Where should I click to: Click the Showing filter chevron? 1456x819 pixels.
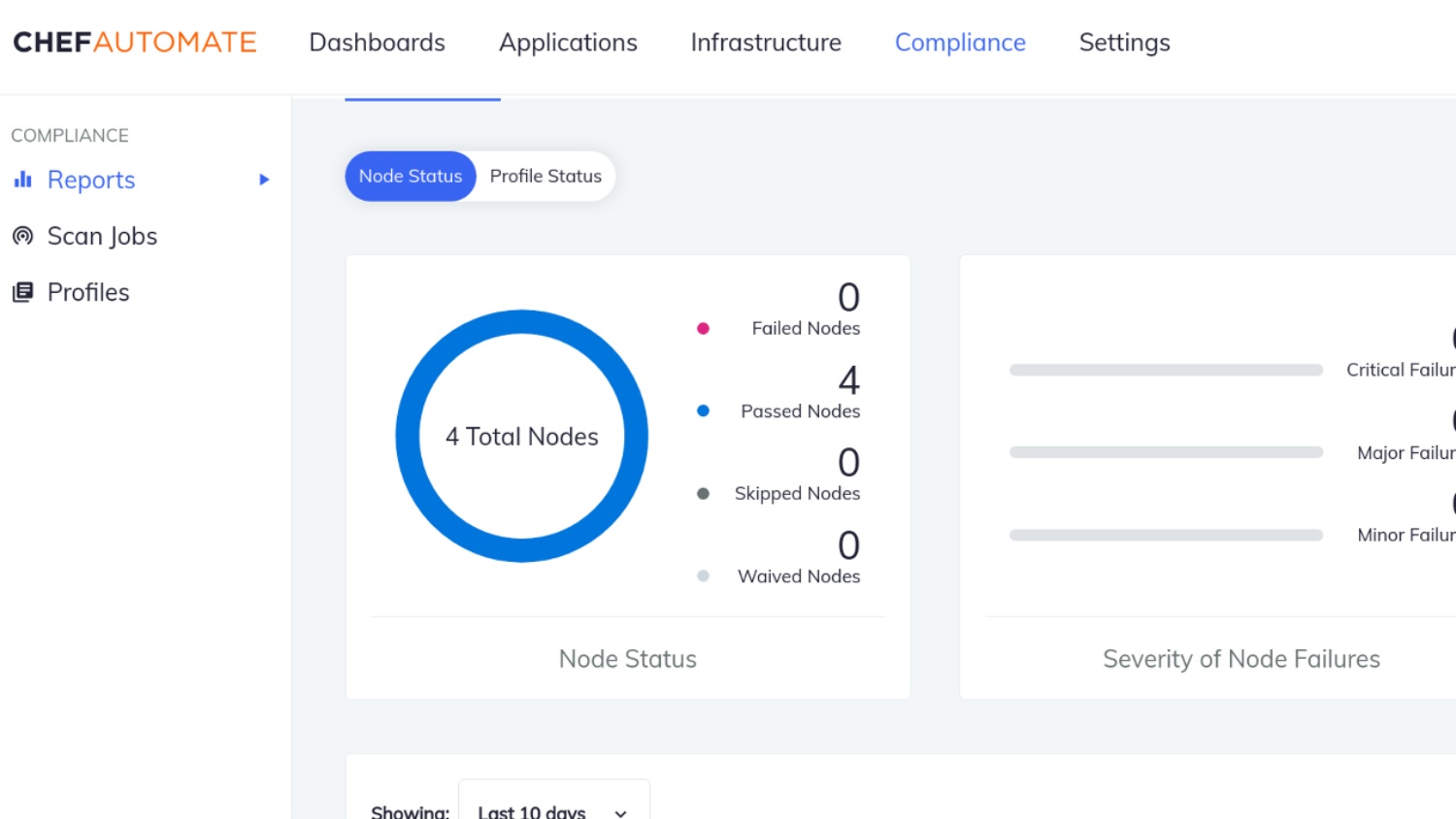(x=620, y=813)
